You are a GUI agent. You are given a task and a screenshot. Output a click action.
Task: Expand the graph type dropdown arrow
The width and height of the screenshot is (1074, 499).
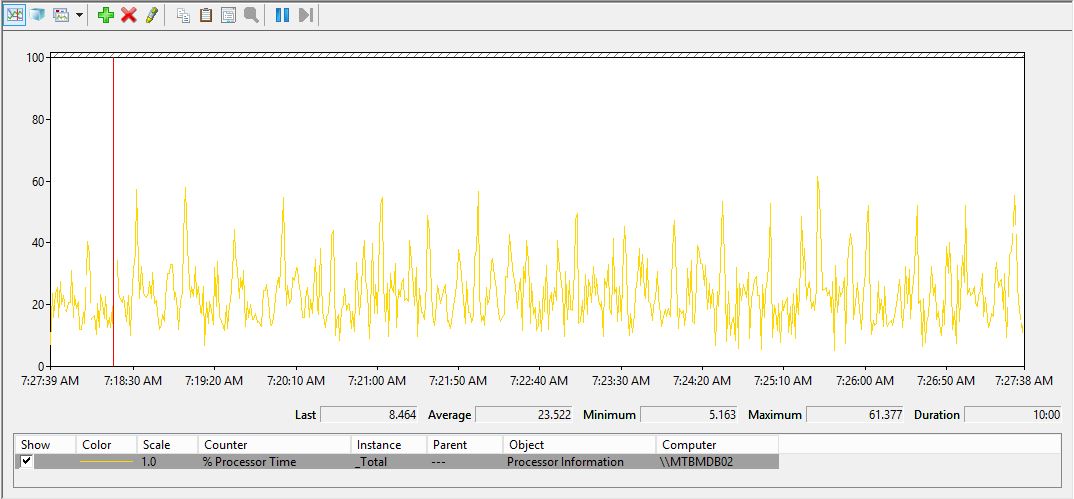[x=79, y=15]
